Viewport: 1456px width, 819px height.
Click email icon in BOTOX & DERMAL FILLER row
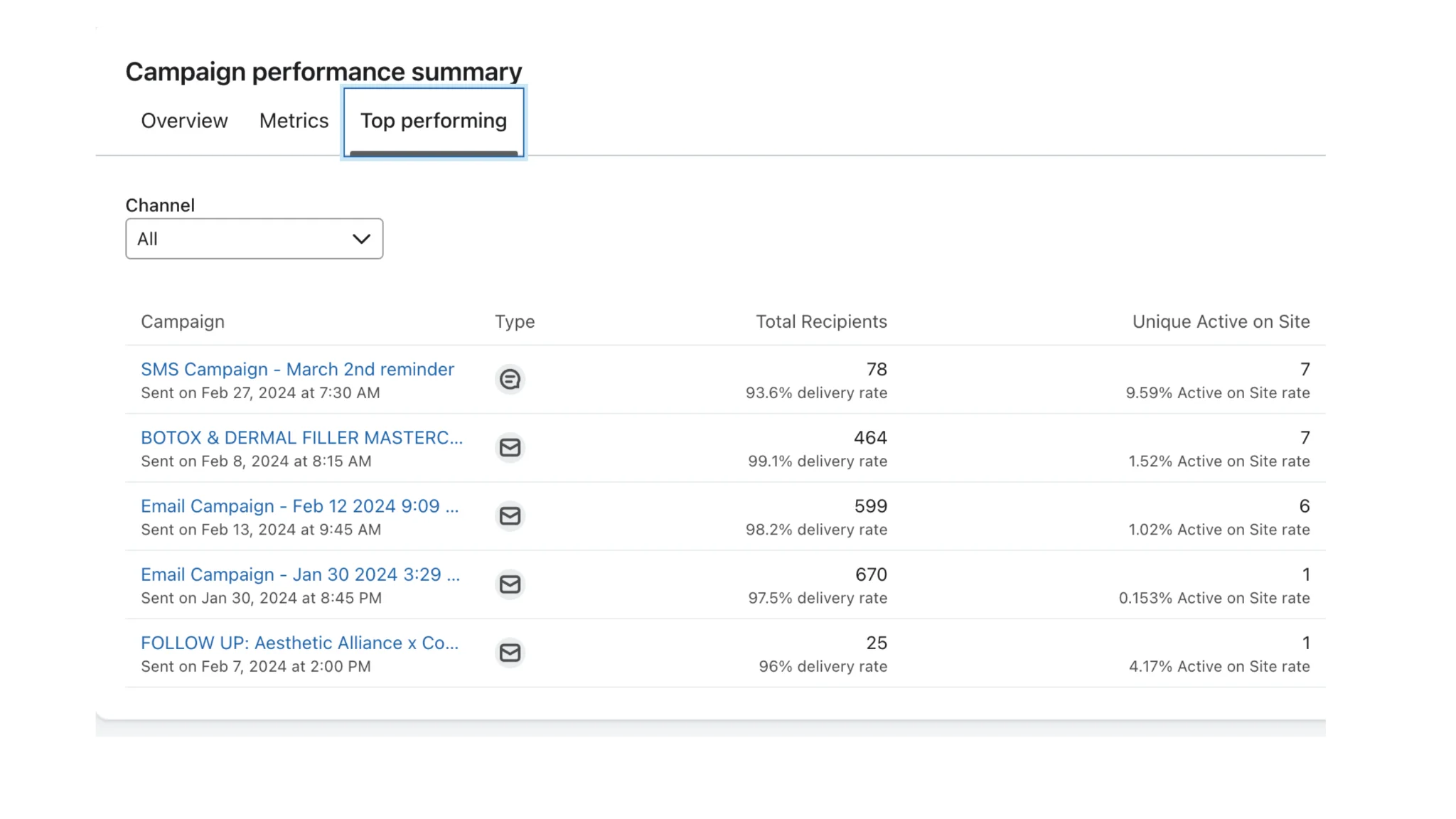[510, 448]
